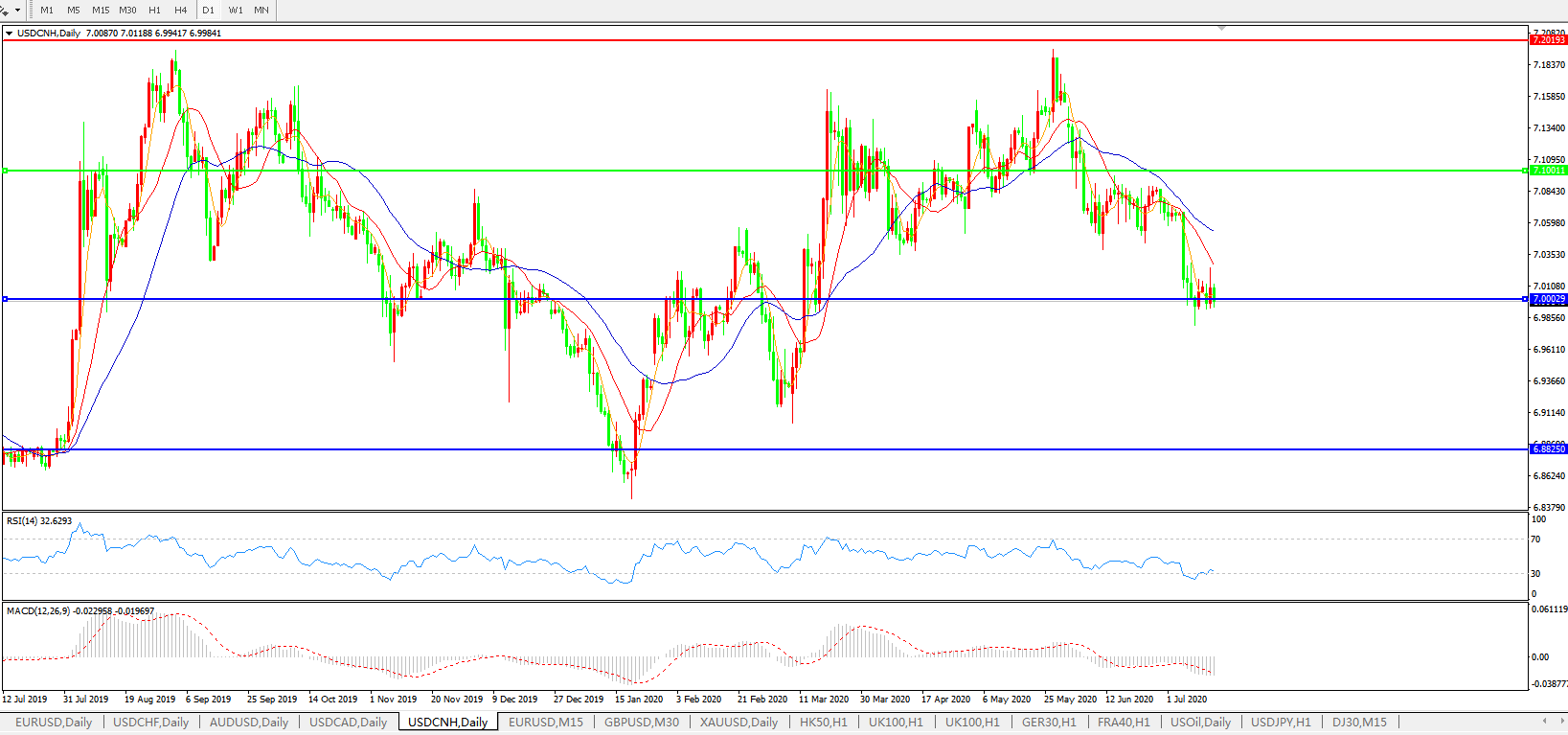Toggle the H4 timeframe
The height and width of the screenshot is (735, 1568).
coord(181,11)
